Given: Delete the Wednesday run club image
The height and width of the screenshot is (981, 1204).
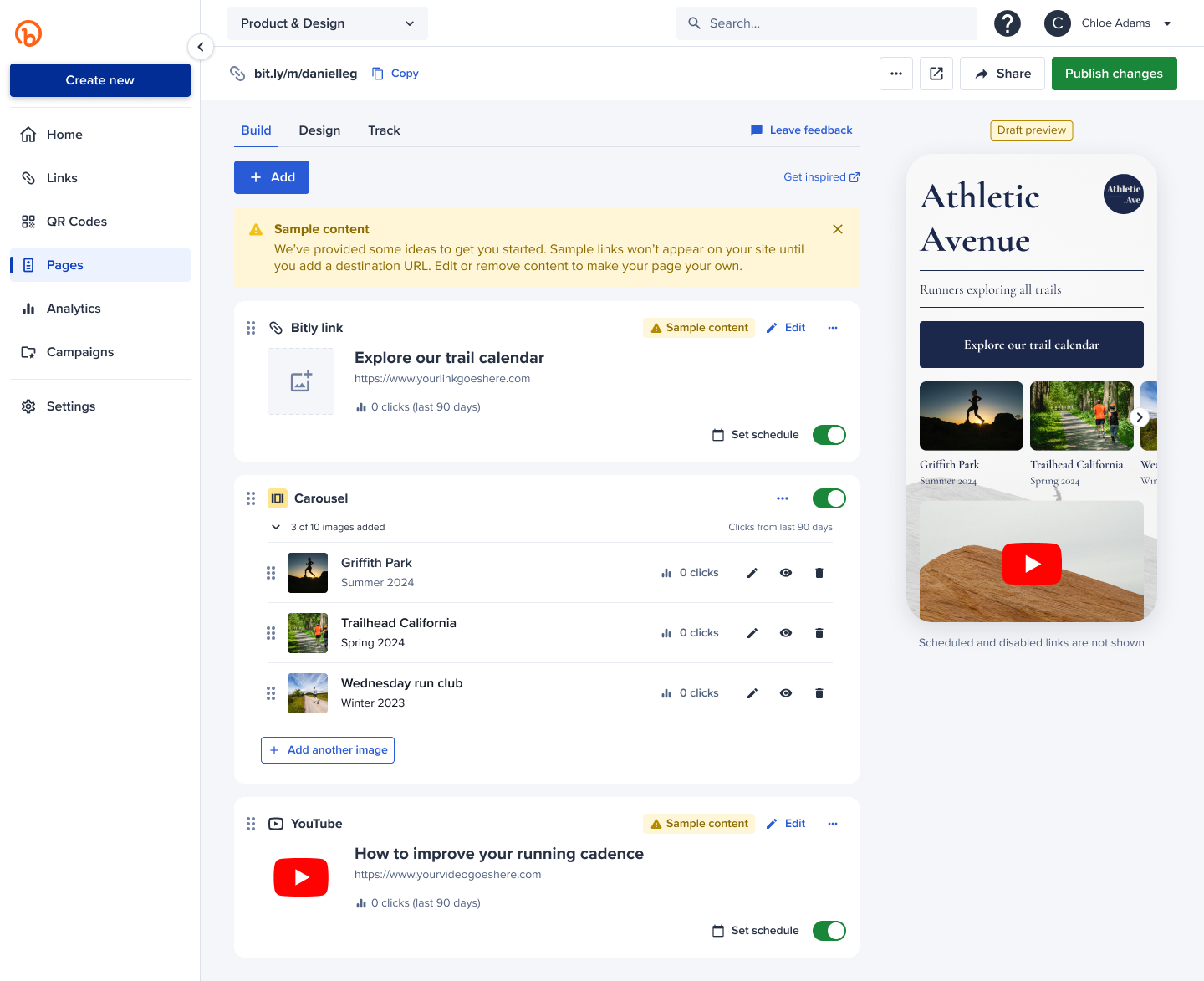Looking at the screenshot, I should click(x=819, y=693).
